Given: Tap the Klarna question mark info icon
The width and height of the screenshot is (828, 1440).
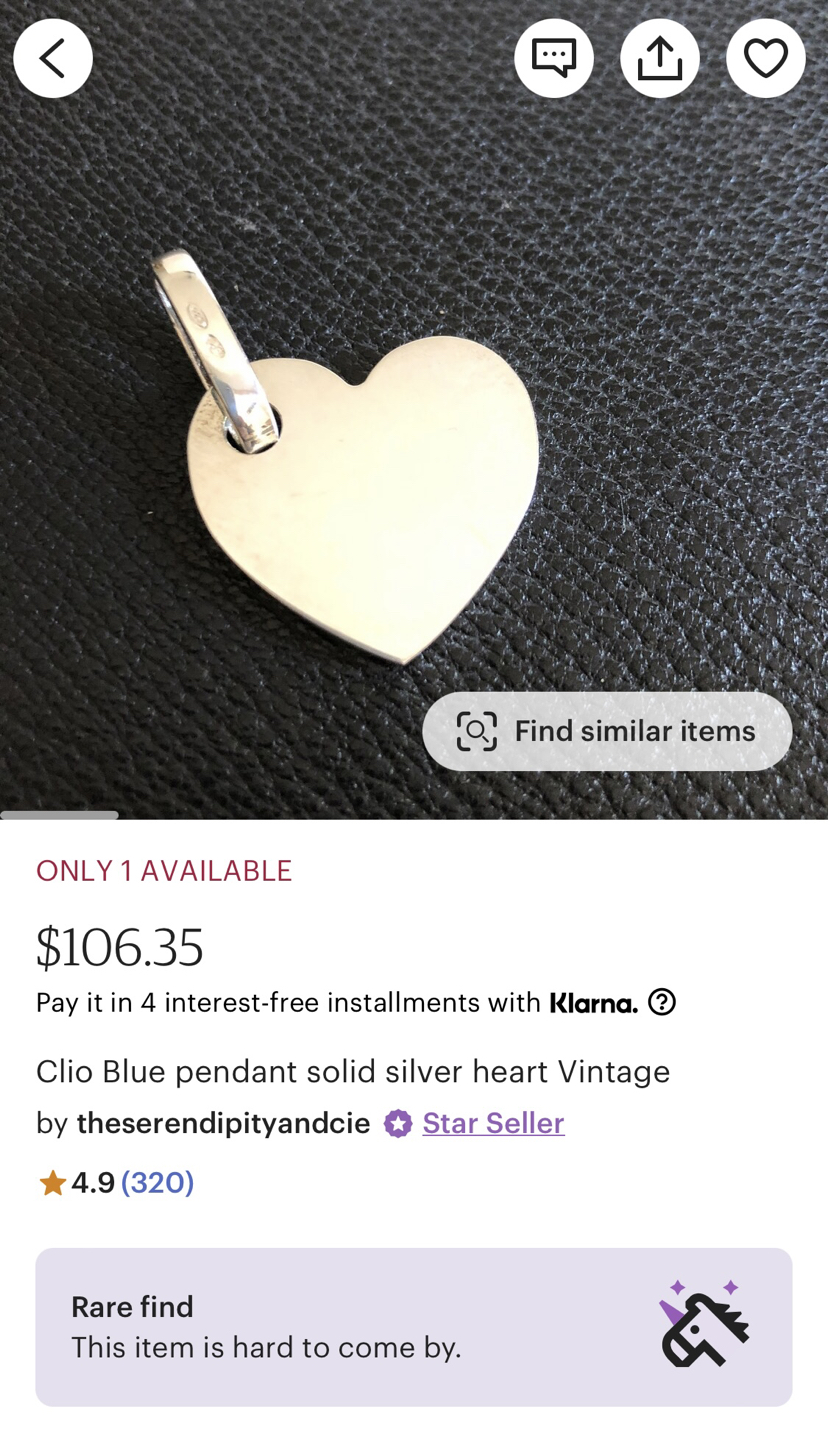Looking at the screenshot, I should pos(662,1001).
